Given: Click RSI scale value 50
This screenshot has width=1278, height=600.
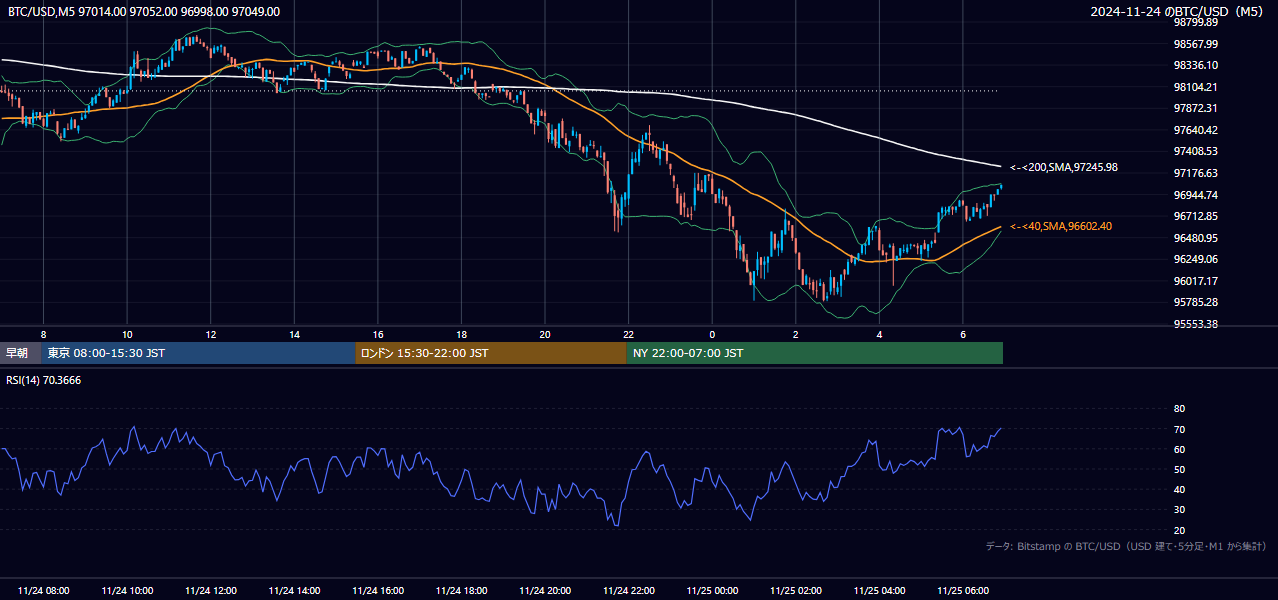Looking at the screenshot, I should tap(1179, 469).
